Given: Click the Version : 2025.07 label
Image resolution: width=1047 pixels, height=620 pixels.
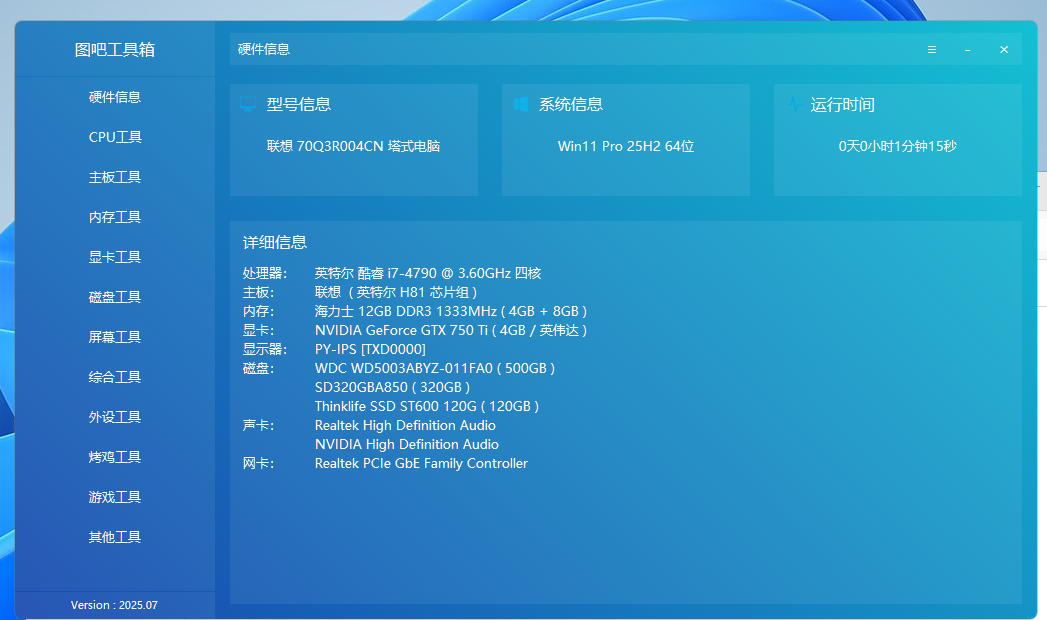Looking at the screenshot, I should tap(114, 605).
